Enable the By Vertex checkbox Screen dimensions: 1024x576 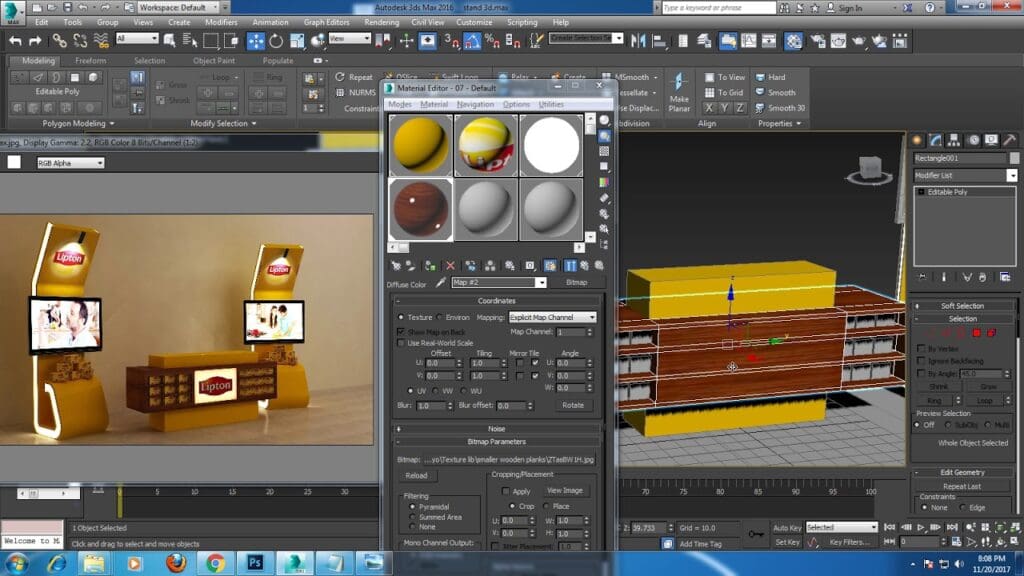point(921,348)
